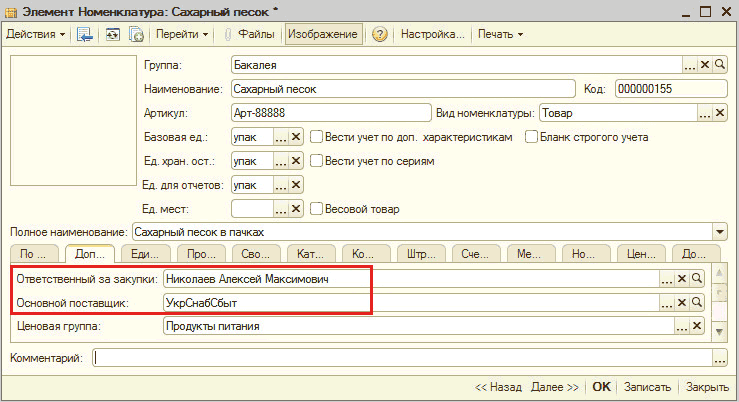Screen dimensions: 739x402
Task: Switch to the Сво... tab
Action: pos(256,254)
